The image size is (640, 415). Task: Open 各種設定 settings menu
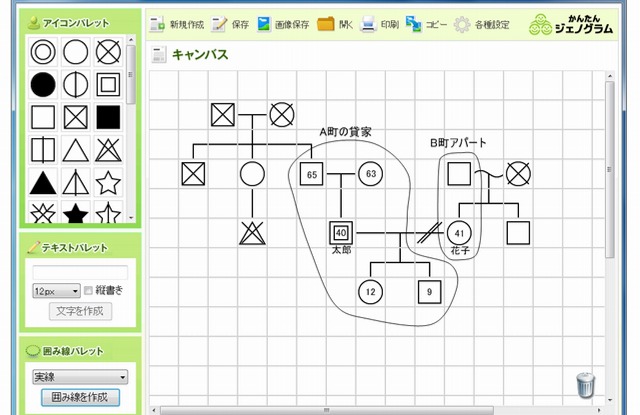[x=485, y=23]
